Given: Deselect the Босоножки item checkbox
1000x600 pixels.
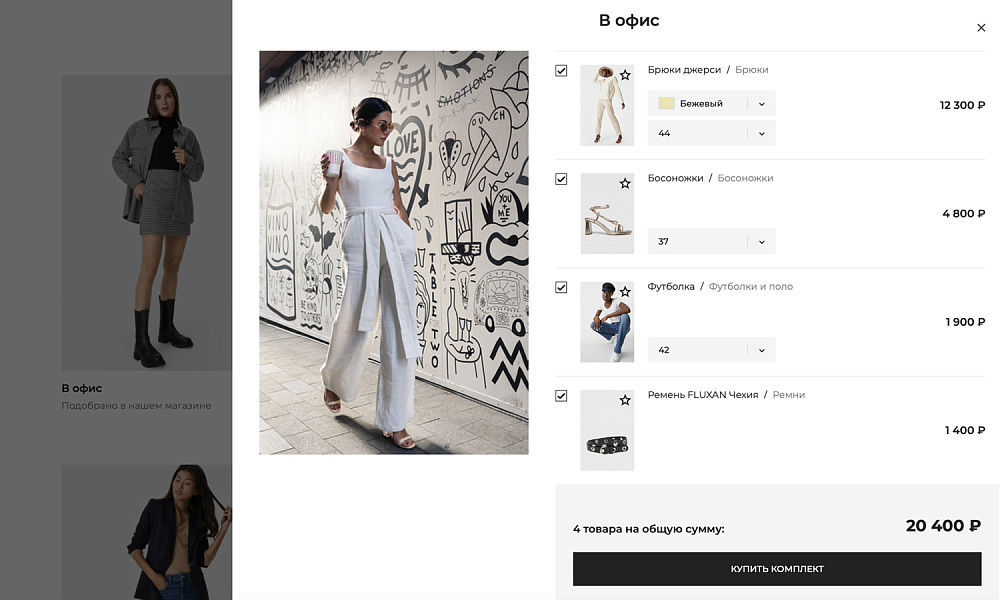Looking at the screenshot, I should [x=561, y=179].
